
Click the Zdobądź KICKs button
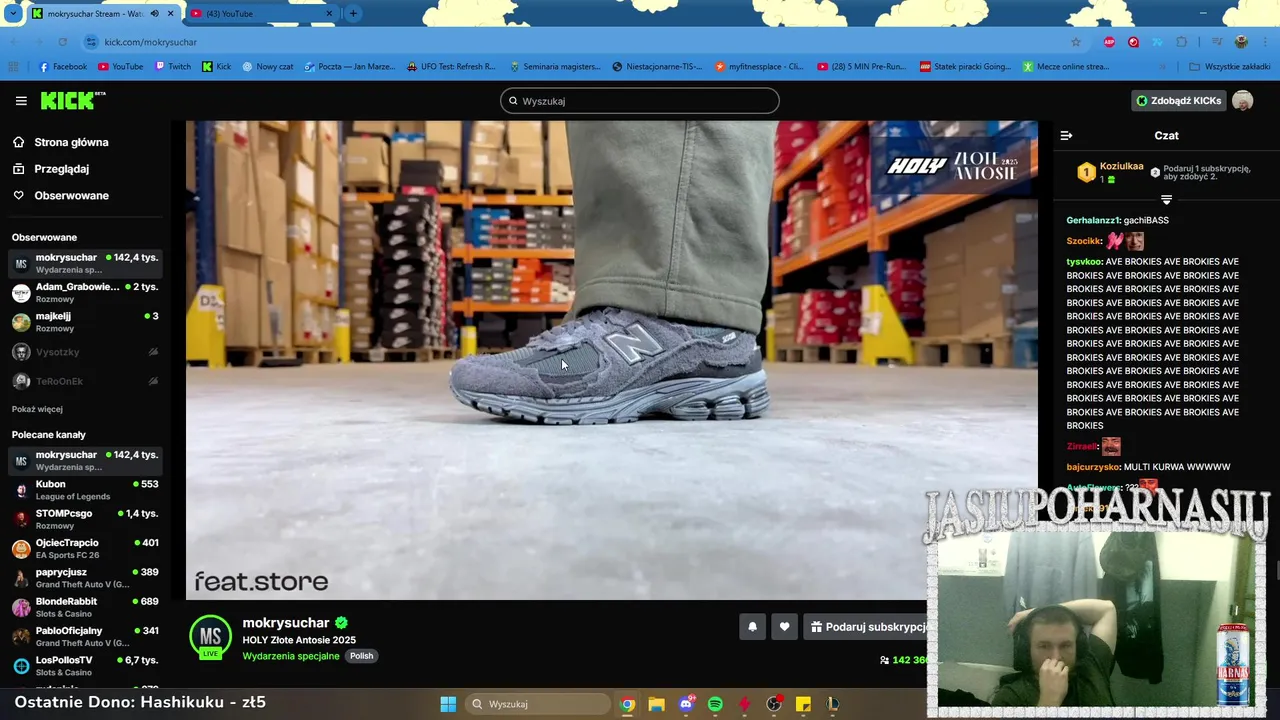pos(1178,101)
